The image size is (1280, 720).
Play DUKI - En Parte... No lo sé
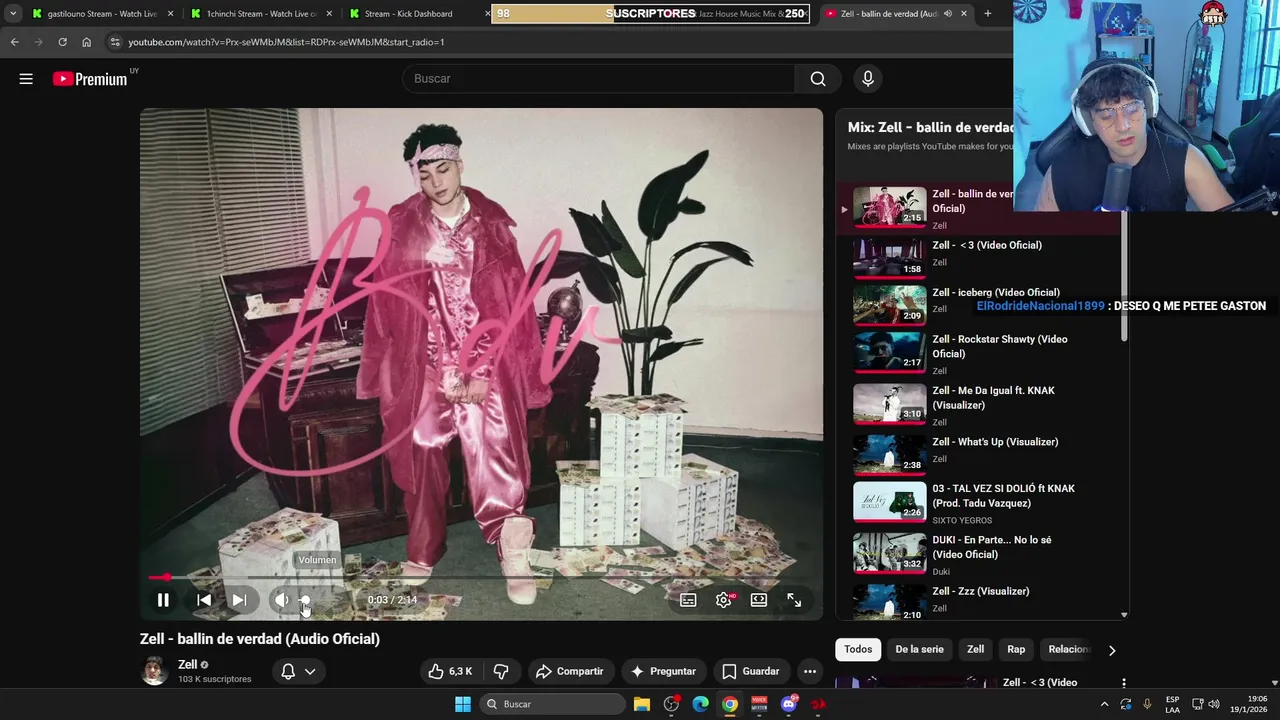point(980,553)
